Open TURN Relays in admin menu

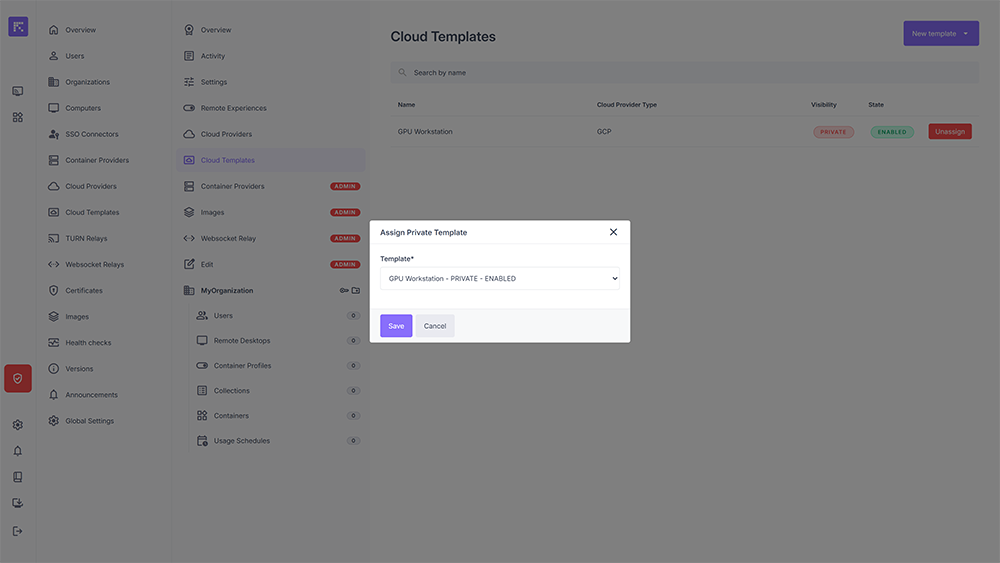coord(86,239)
